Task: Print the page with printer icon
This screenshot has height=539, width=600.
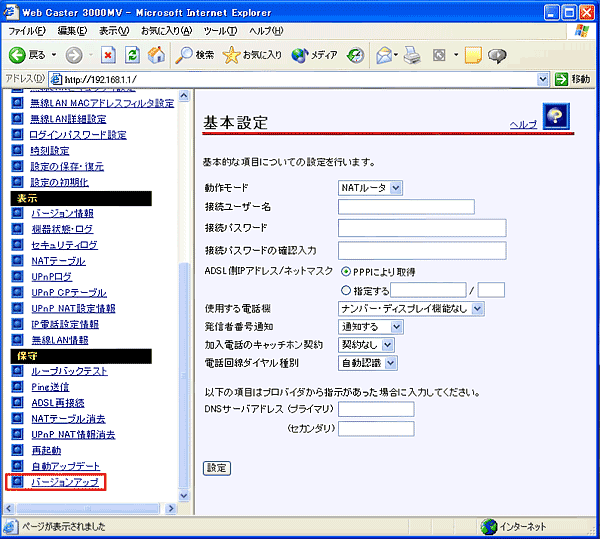Action: (412, 55)
